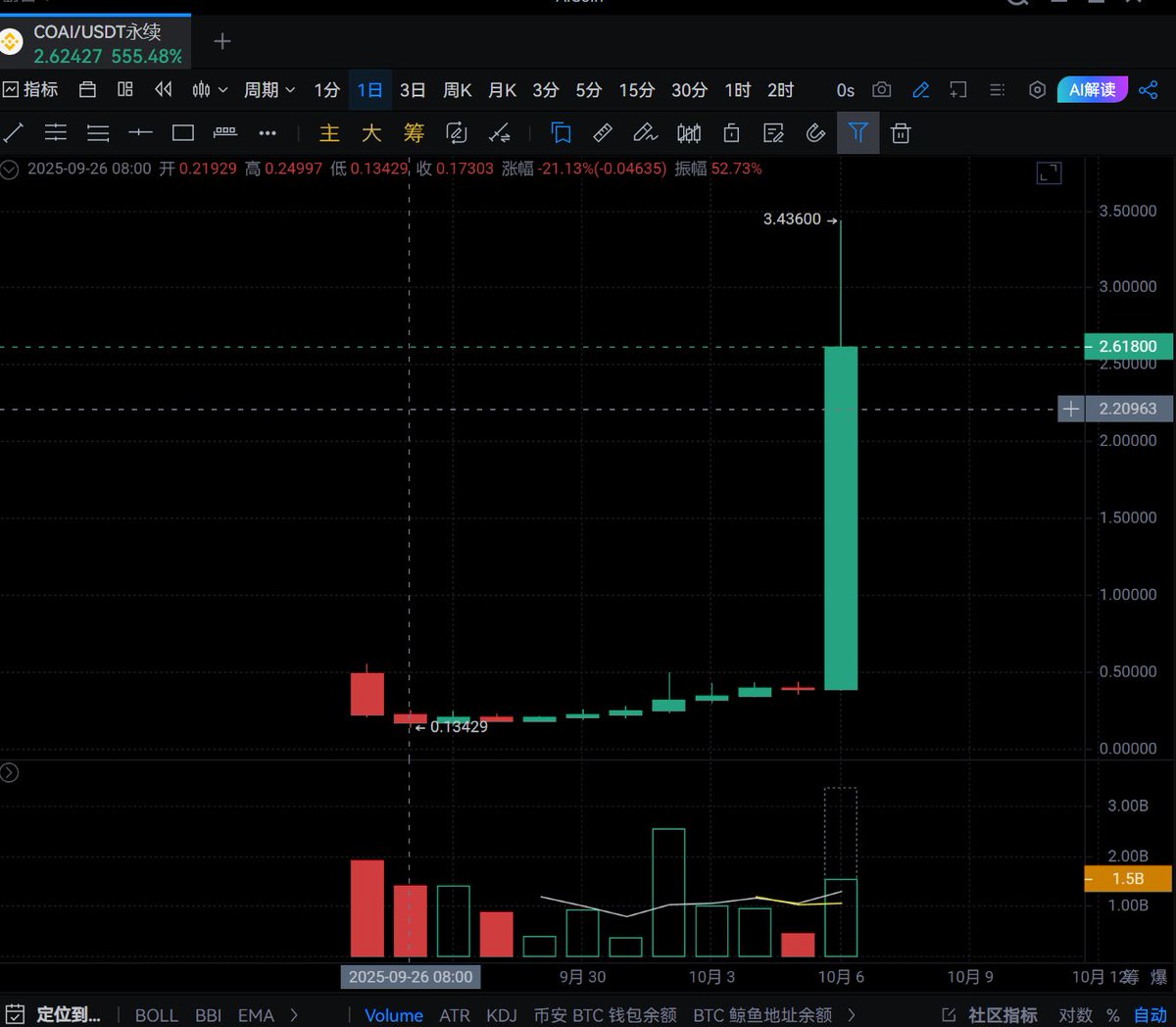The height and width of the screenshot is (1027, 1176).
Task: Switch to the 5分 timeframe
Action: pos(588,90)
